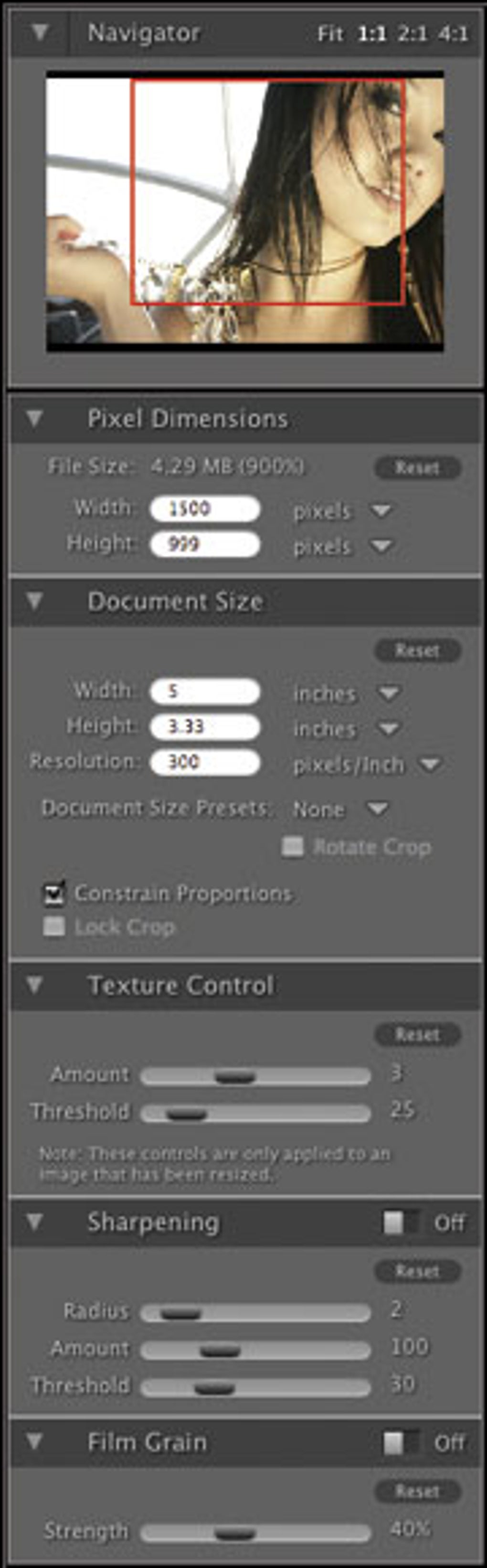This screenshot has width=487, height=1568.
Task: Collapse the Texture Control section
Action: click(x=35, y=985)
